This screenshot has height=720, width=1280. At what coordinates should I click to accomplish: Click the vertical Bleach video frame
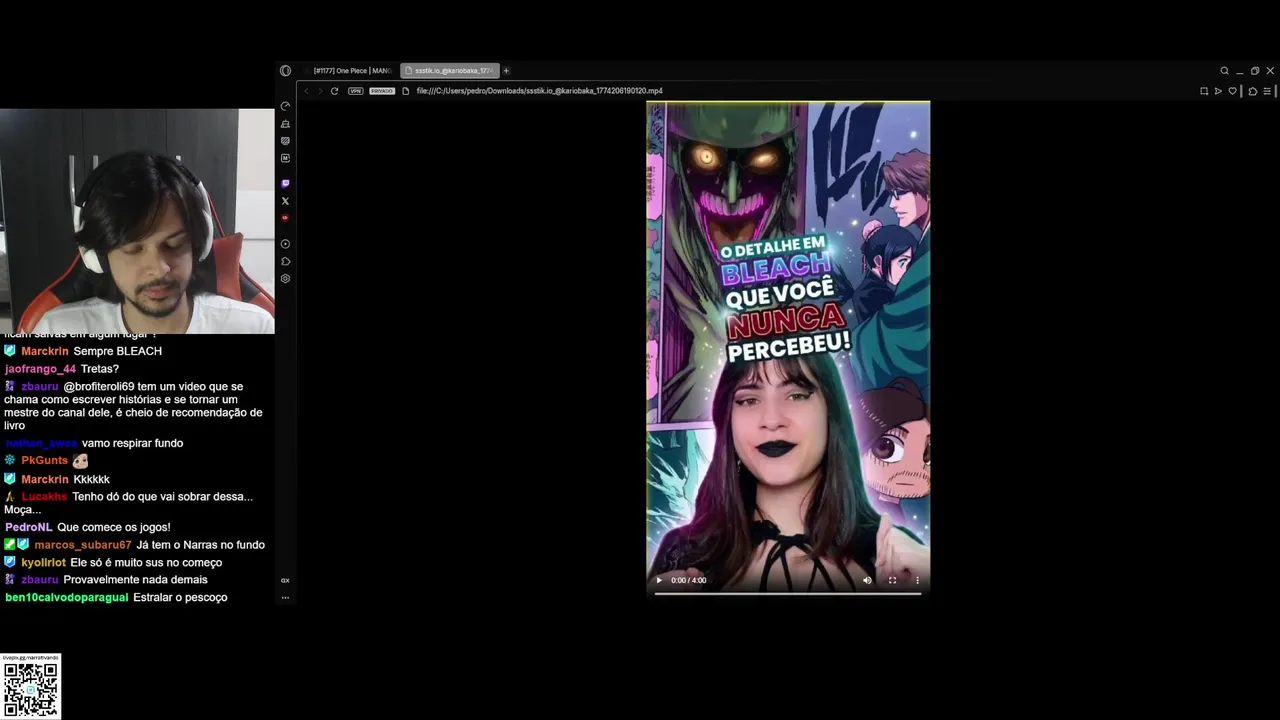click(x=788, y=348)
